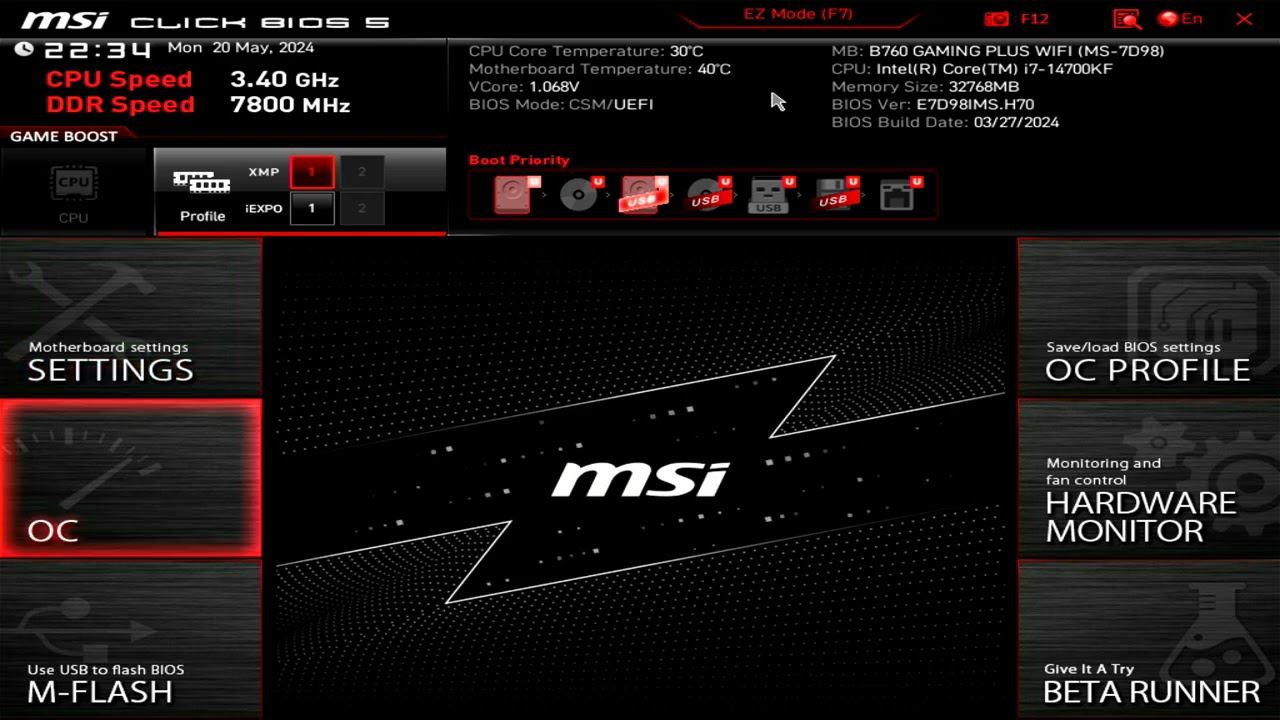The image size is (1280, 720).
Task: Select the USB CD/DVD boot device icon
Action: (708, 194)
